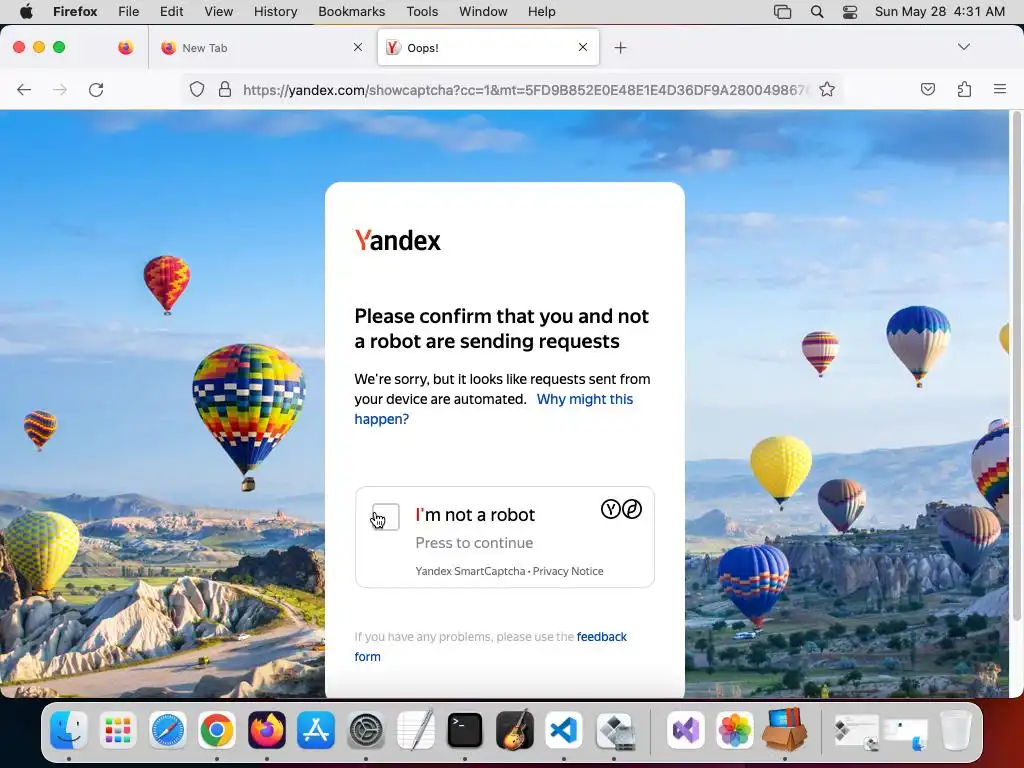Viewport: 1024px width, 768px height.
Task: Open App Store from the dock
Action: [316, 729]
